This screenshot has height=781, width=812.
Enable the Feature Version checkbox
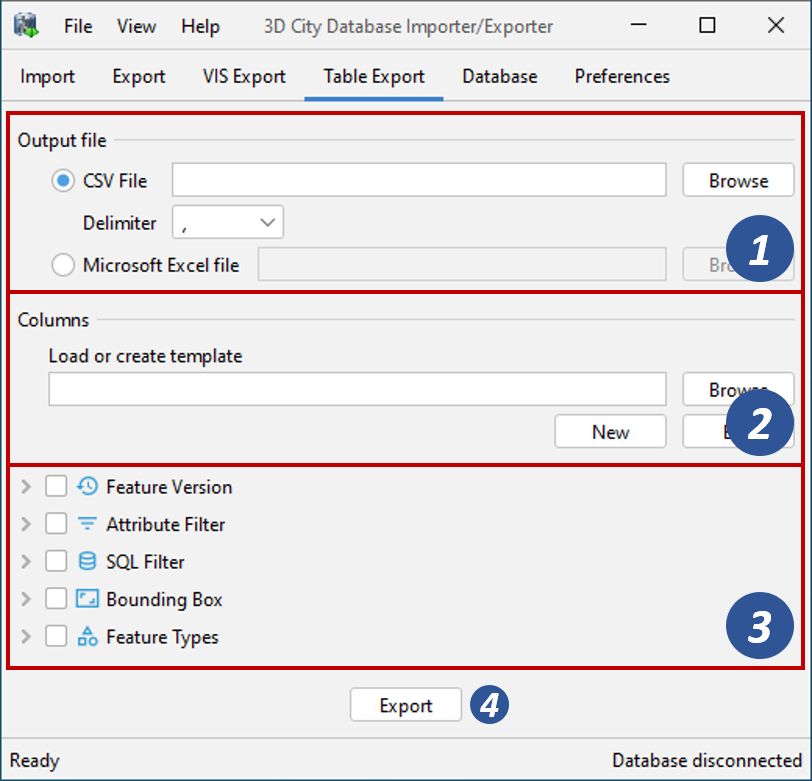coord(56,486)
